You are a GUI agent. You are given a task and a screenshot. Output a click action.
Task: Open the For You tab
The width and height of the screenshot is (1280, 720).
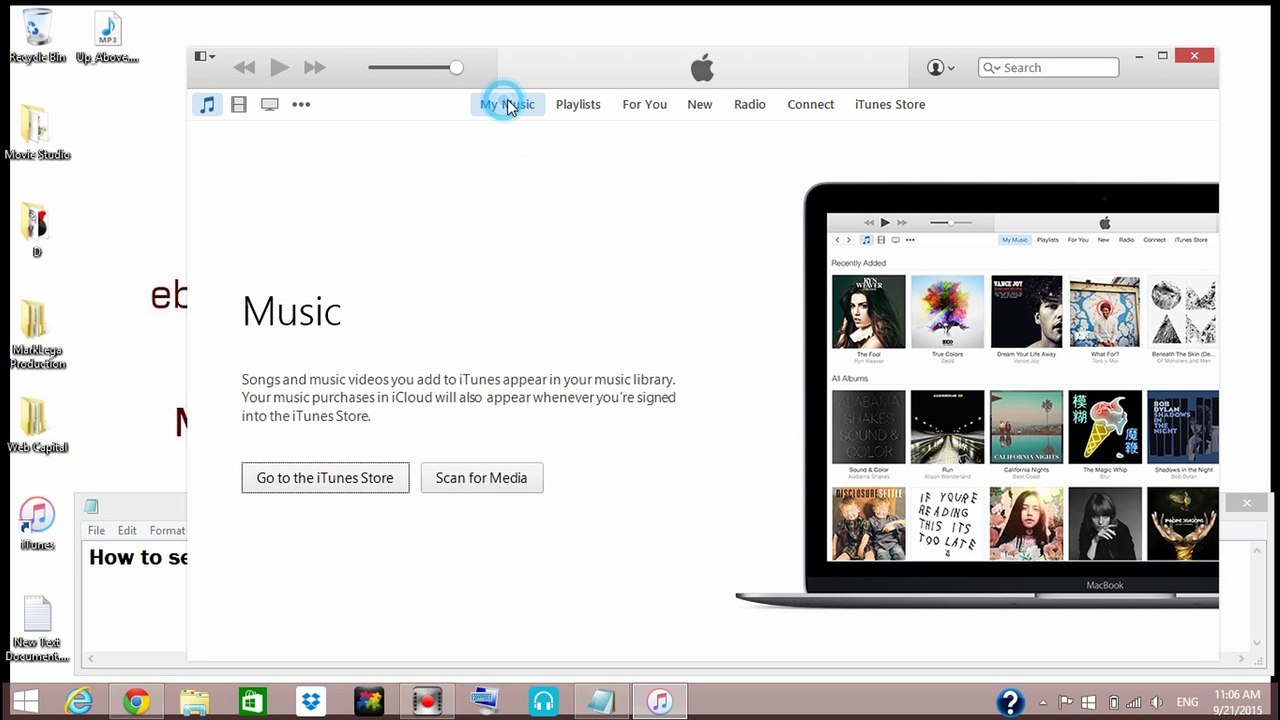[644, 104]
